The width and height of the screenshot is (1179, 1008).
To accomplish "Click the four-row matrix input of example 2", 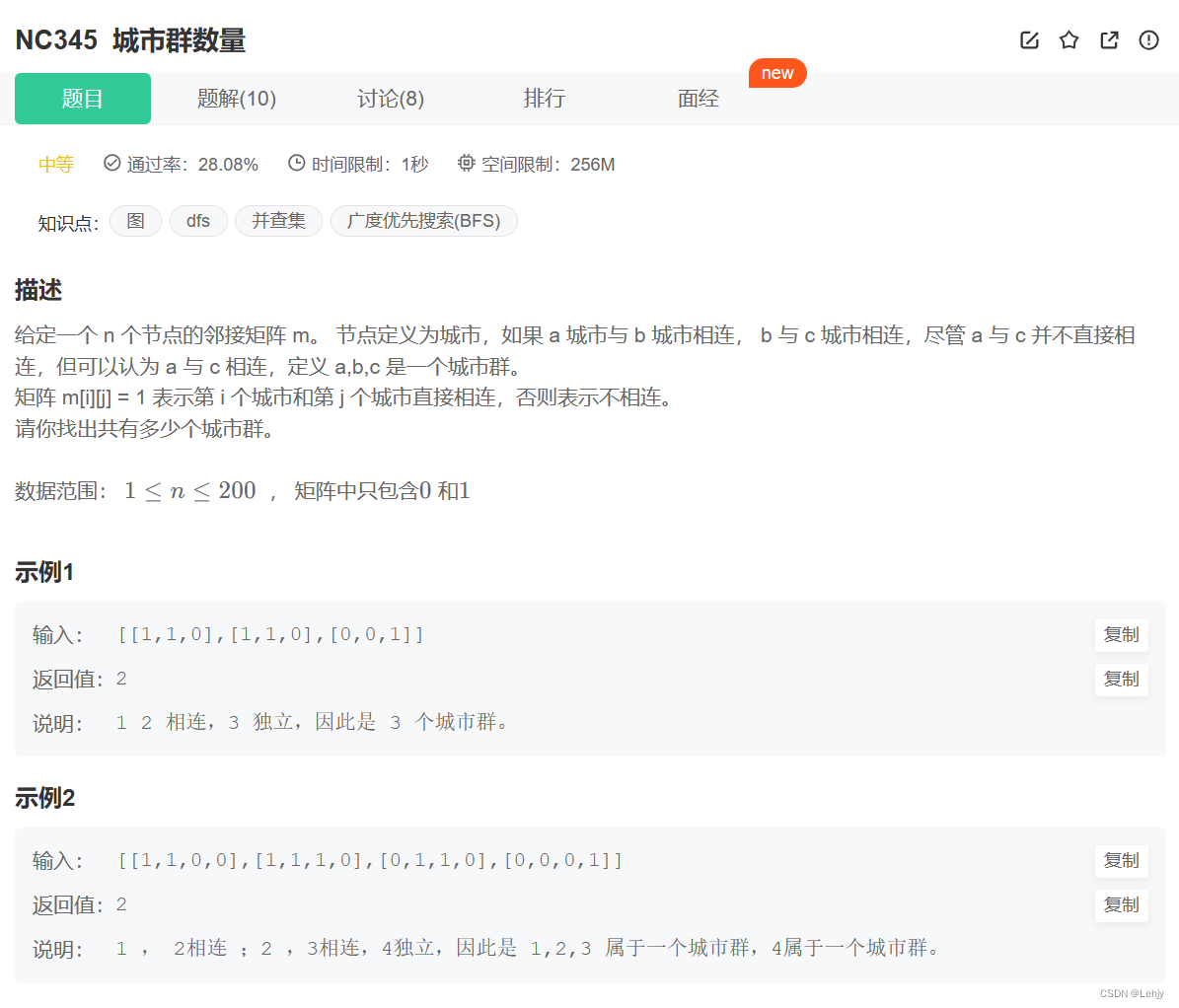I will click(370, 860).
